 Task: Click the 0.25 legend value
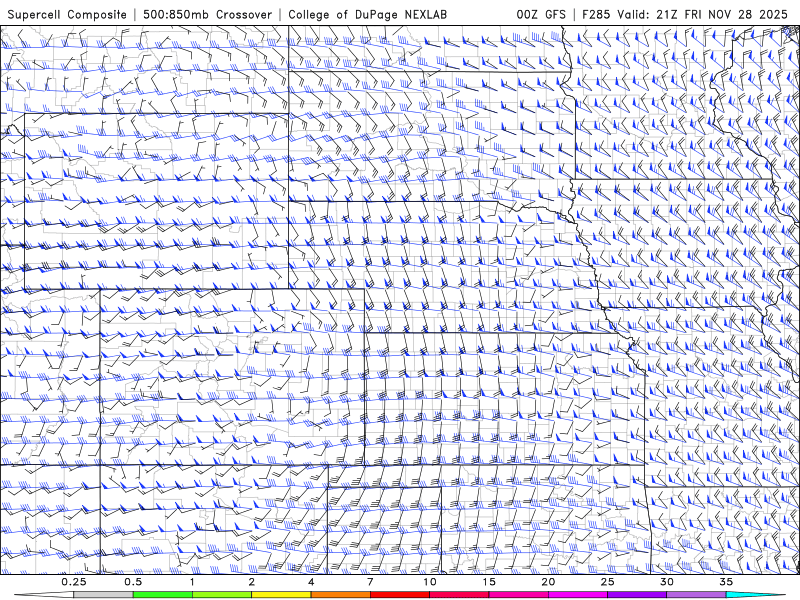coord(74,582)
